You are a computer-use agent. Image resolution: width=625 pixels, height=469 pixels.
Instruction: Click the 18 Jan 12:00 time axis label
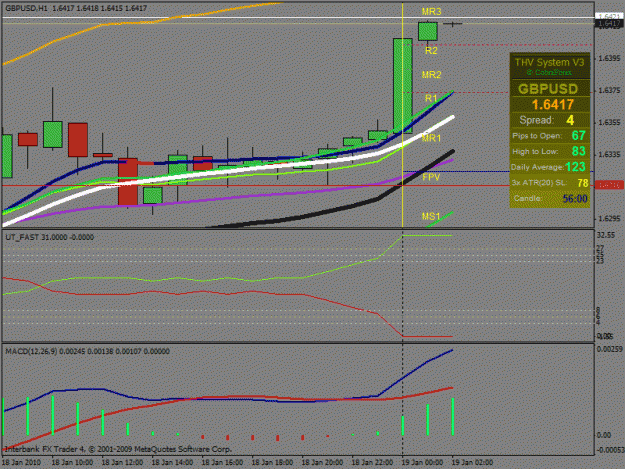point(122,463)
